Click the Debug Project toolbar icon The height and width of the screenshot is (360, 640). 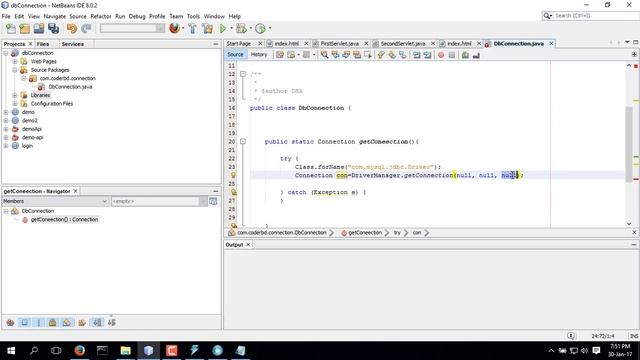pos(241,29)
